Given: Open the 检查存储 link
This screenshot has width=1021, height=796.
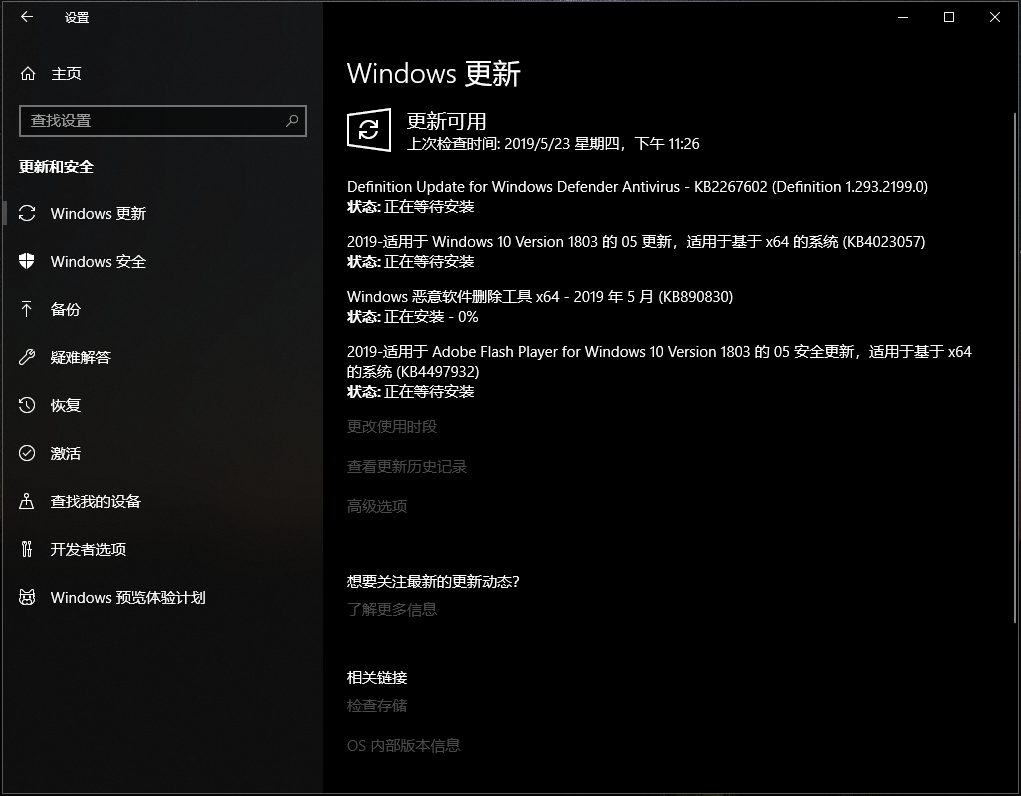Looking at the screenshot, I should pyautogui.click(x=376, y=705).
